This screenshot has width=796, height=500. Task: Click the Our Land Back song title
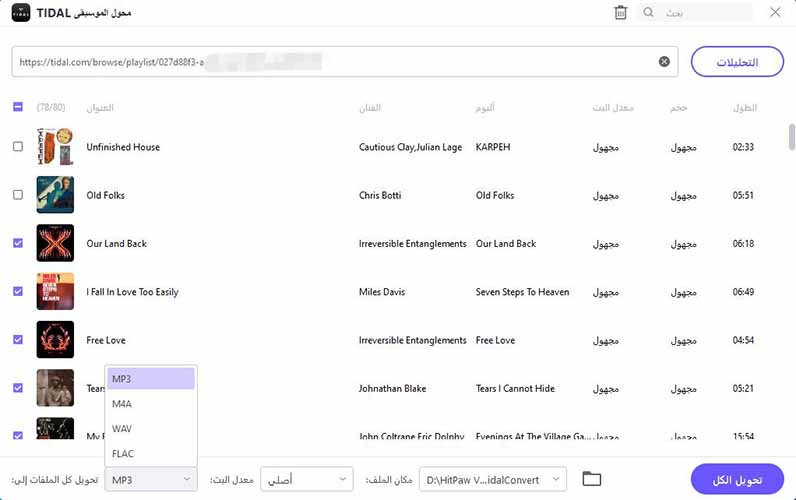pos(116,243)
